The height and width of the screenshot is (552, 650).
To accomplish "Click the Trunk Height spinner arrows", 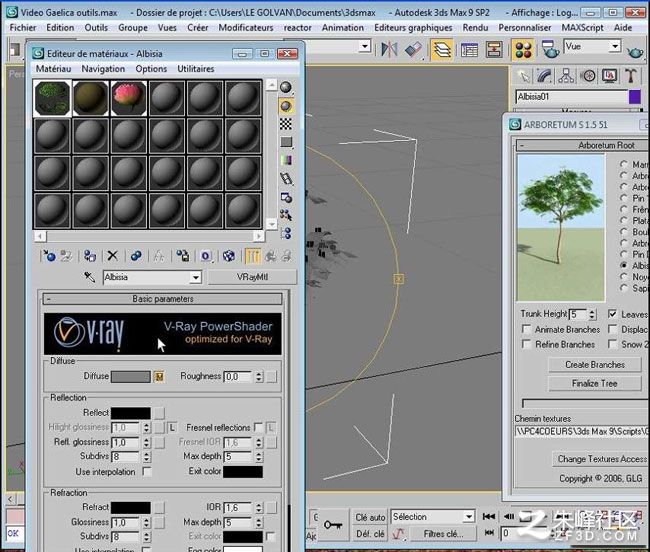I will (x=592, y=315).
